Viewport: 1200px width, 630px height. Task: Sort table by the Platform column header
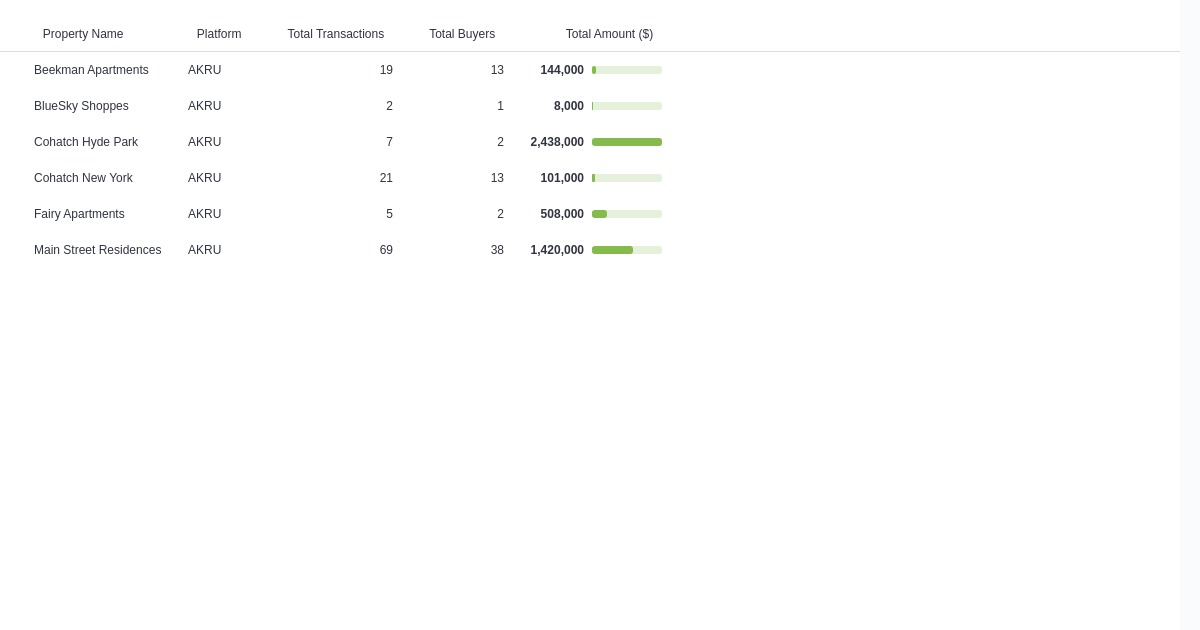(219, 34)
